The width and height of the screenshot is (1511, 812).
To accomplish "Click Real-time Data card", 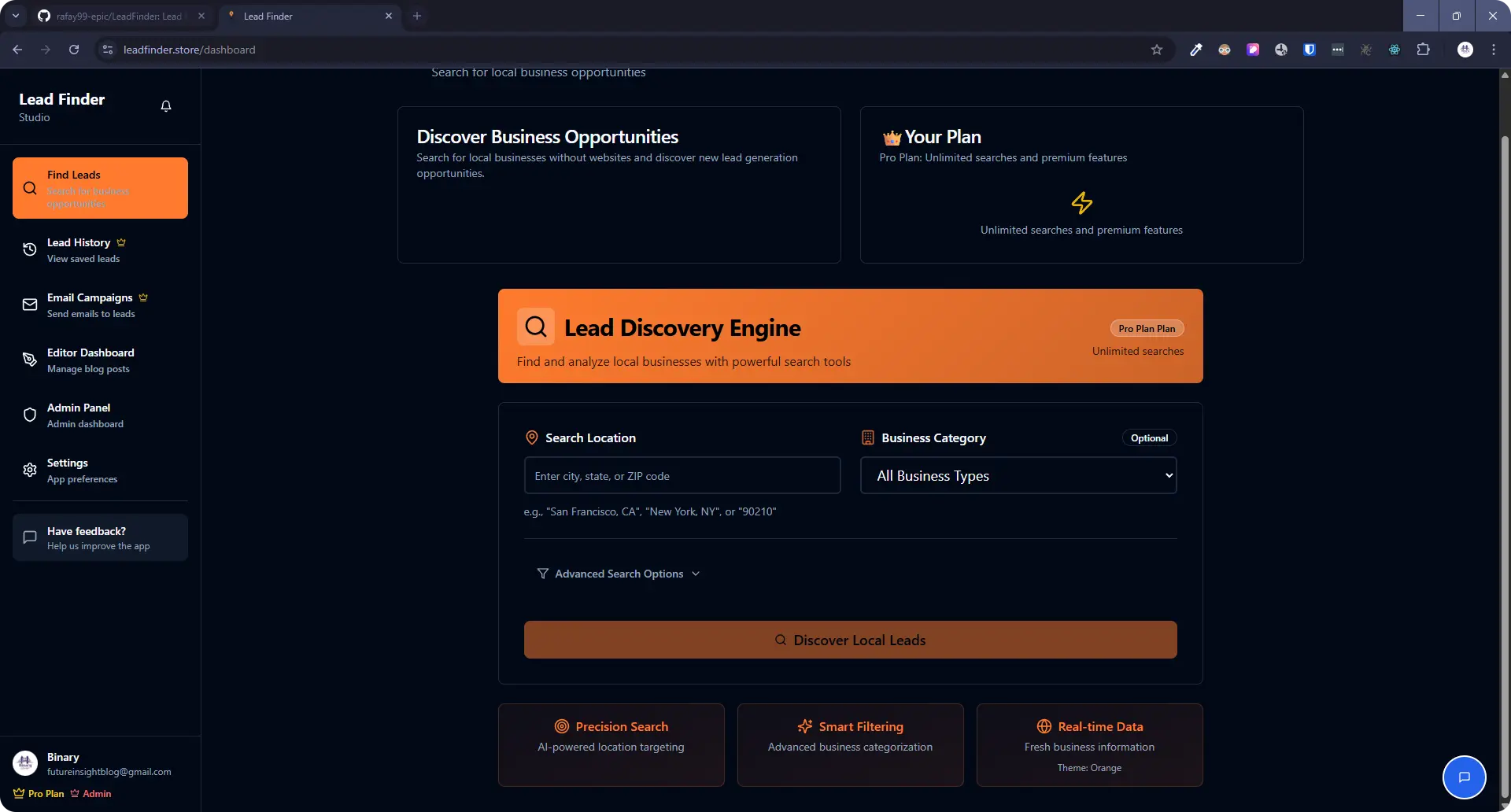I will [x=1090, y=745].
